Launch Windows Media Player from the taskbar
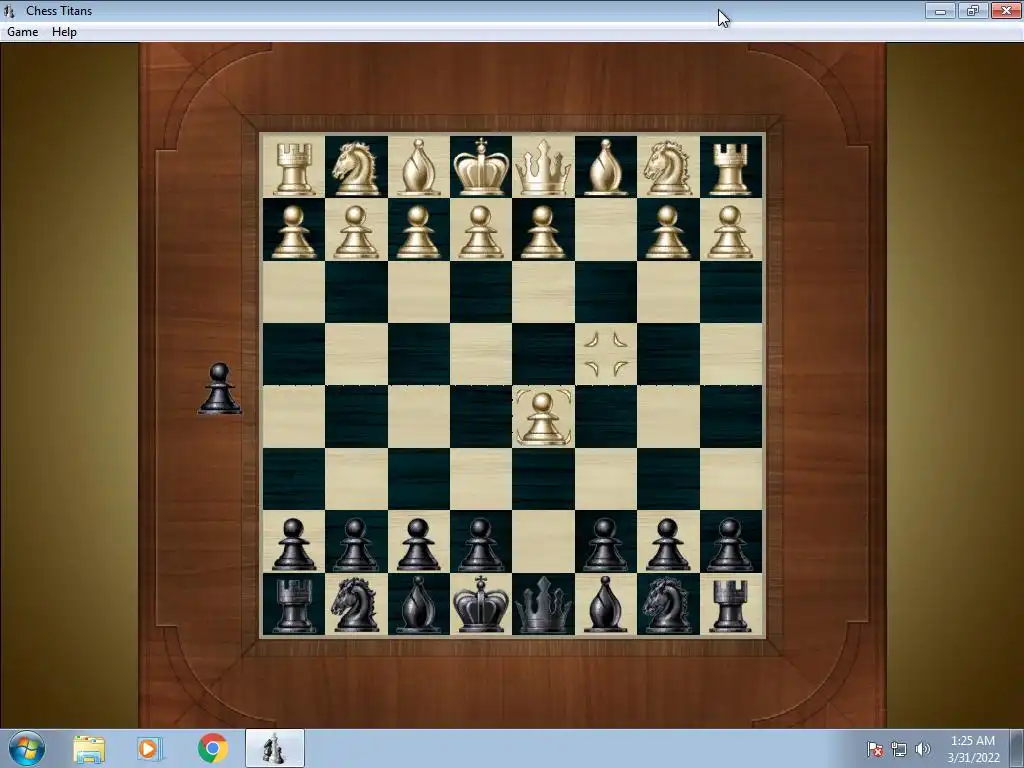This screenshot has height=768, width=1024. pyautogui.click(x=150, y=749)
